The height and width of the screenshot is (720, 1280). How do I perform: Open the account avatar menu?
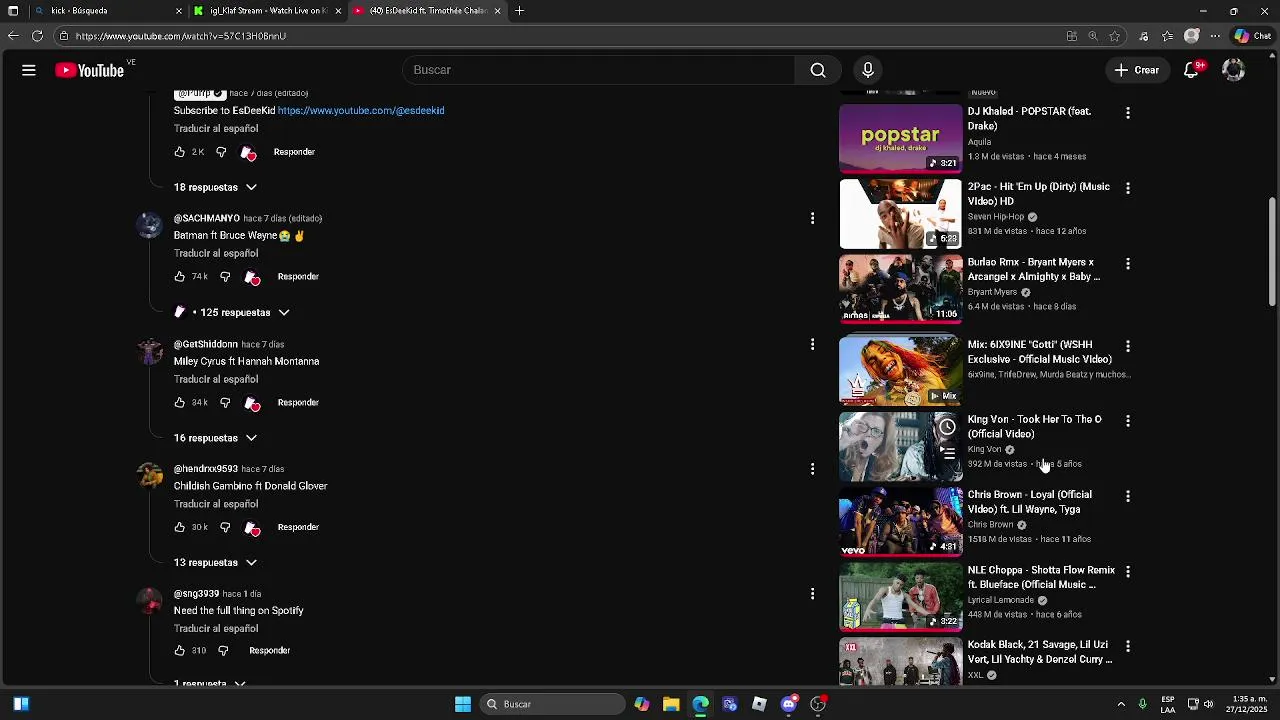(x=1234, y=70)
